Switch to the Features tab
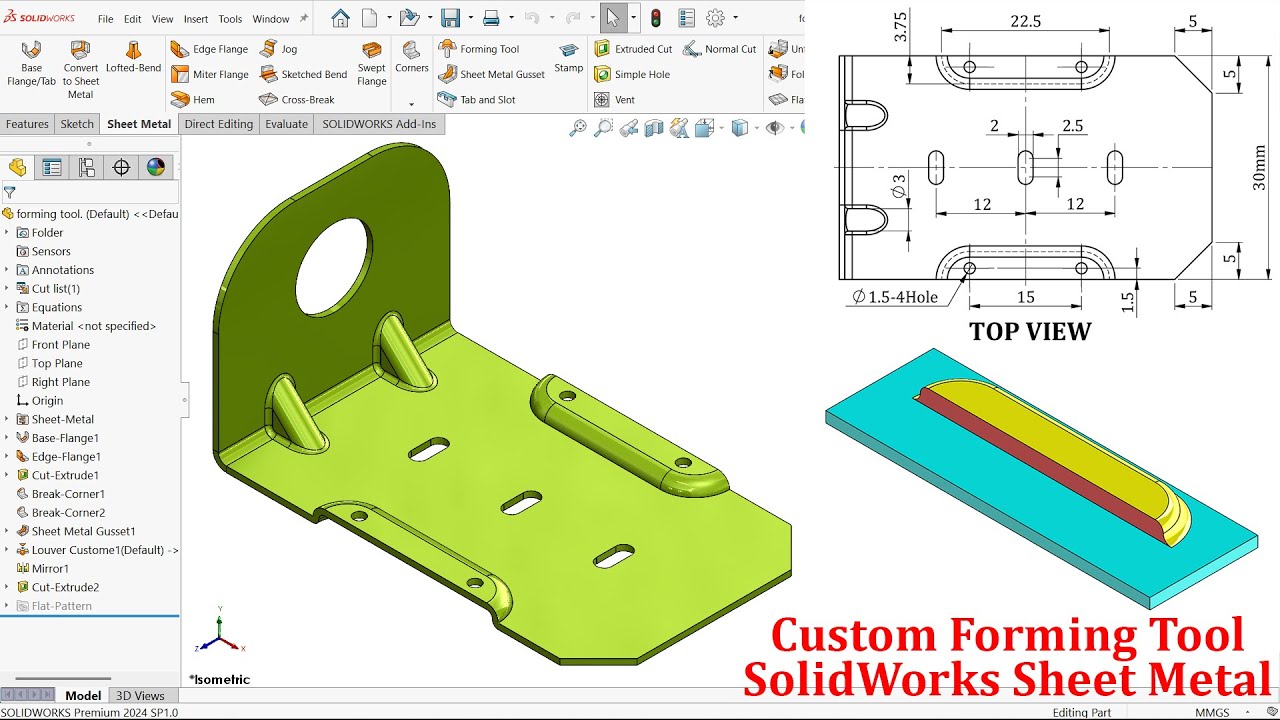The image size is (1280, 720). (27, 124)
